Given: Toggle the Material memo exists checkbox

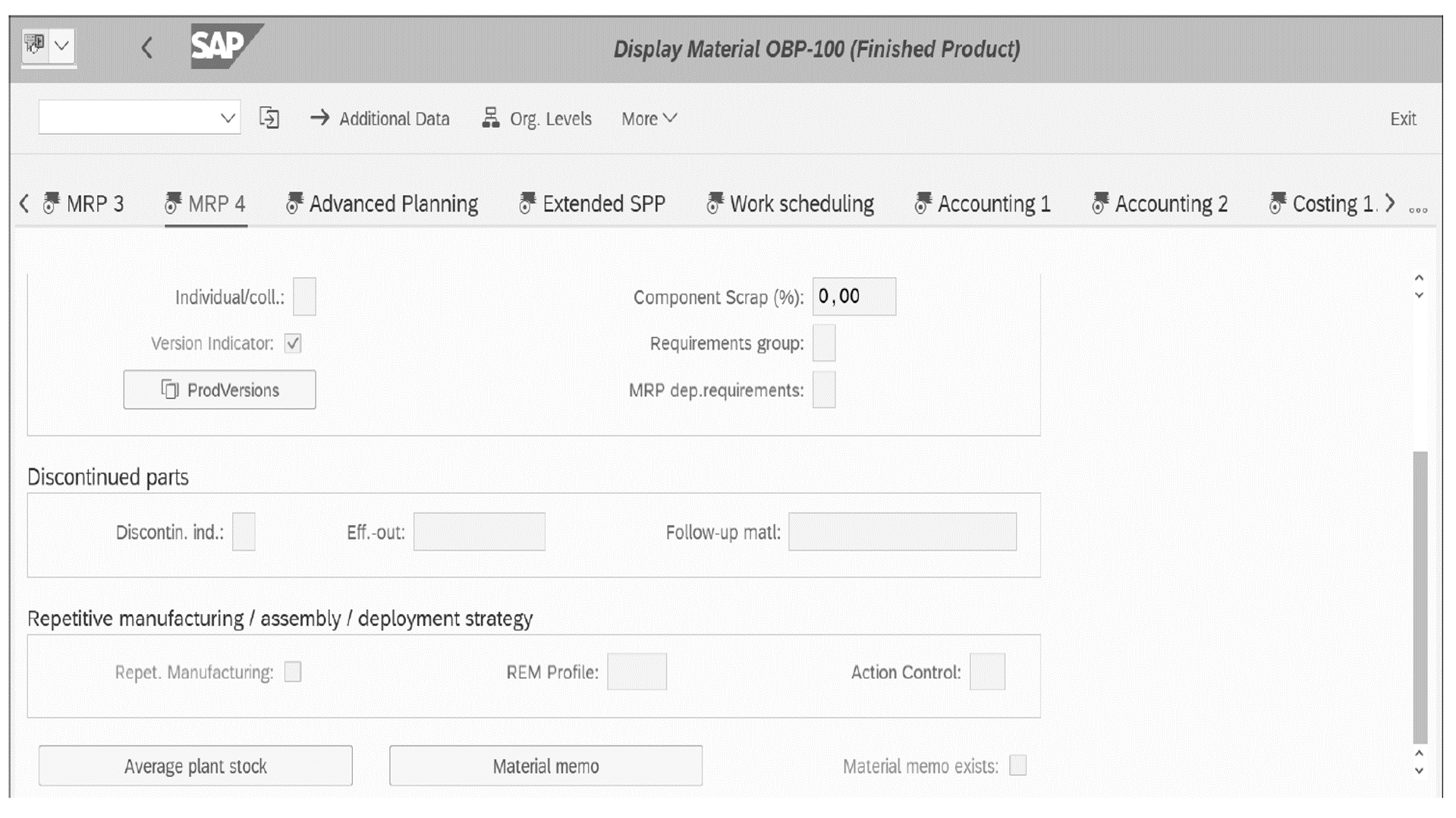Looking at the screenshot, I should (x=1017, y=766).
